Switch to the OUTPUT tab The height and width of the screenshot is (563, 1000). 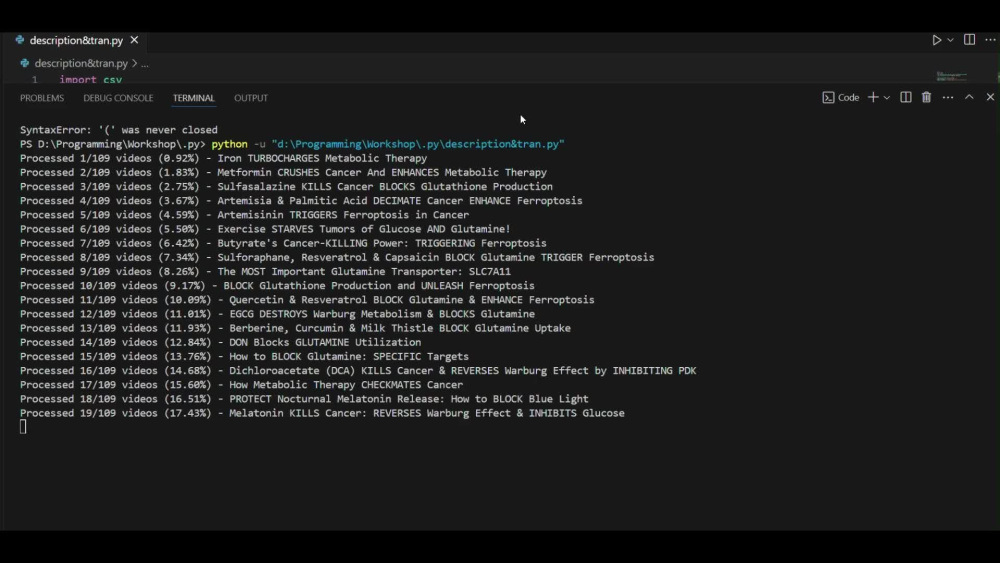pos(251,98)
